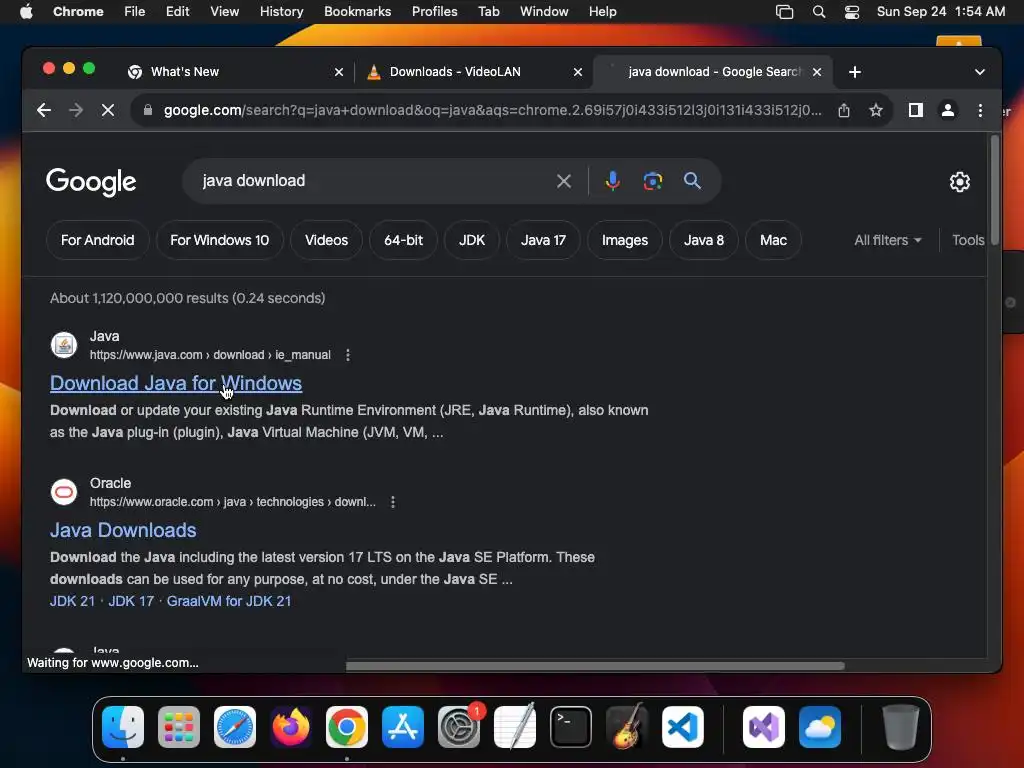1024x768 pixels.
Task: Click the blue magnifier search button
Action: click(692, 181)
